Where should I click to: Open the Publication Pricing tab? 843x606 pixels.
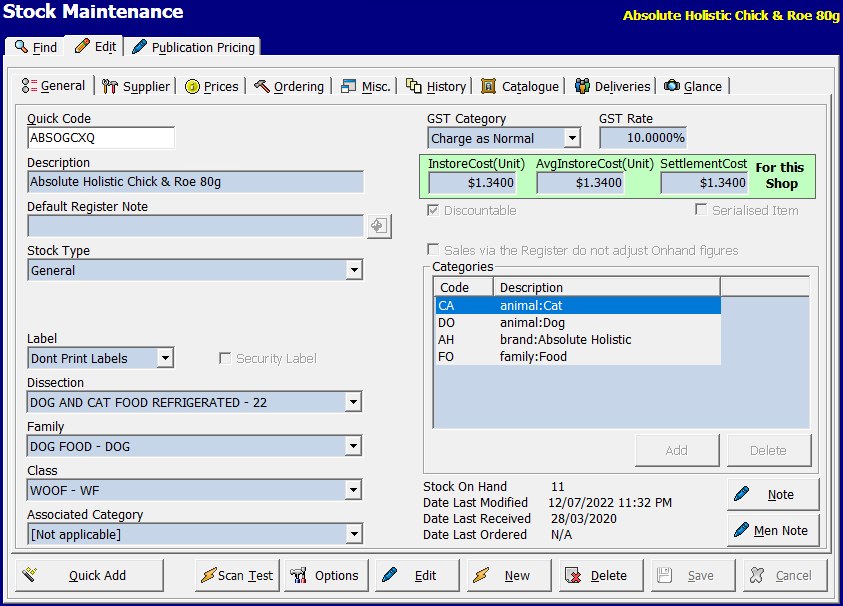pos(194,47)
